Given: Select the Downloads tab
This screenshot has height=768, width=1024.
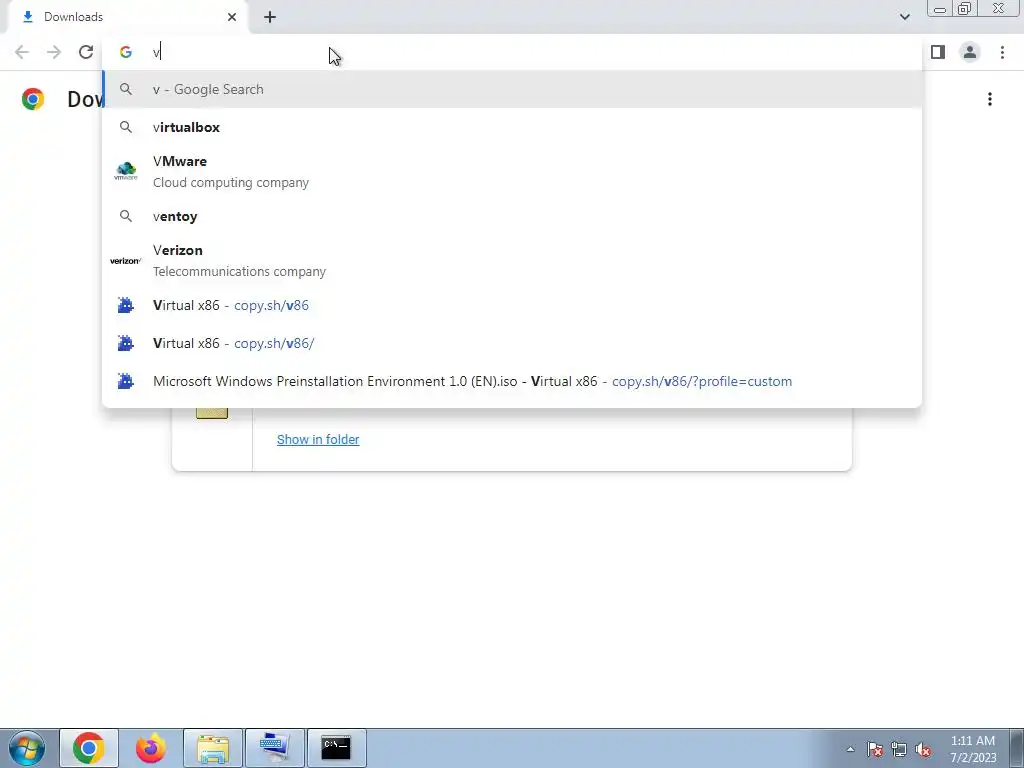Looking at the screenshot, I should click(x=127, y=17).
